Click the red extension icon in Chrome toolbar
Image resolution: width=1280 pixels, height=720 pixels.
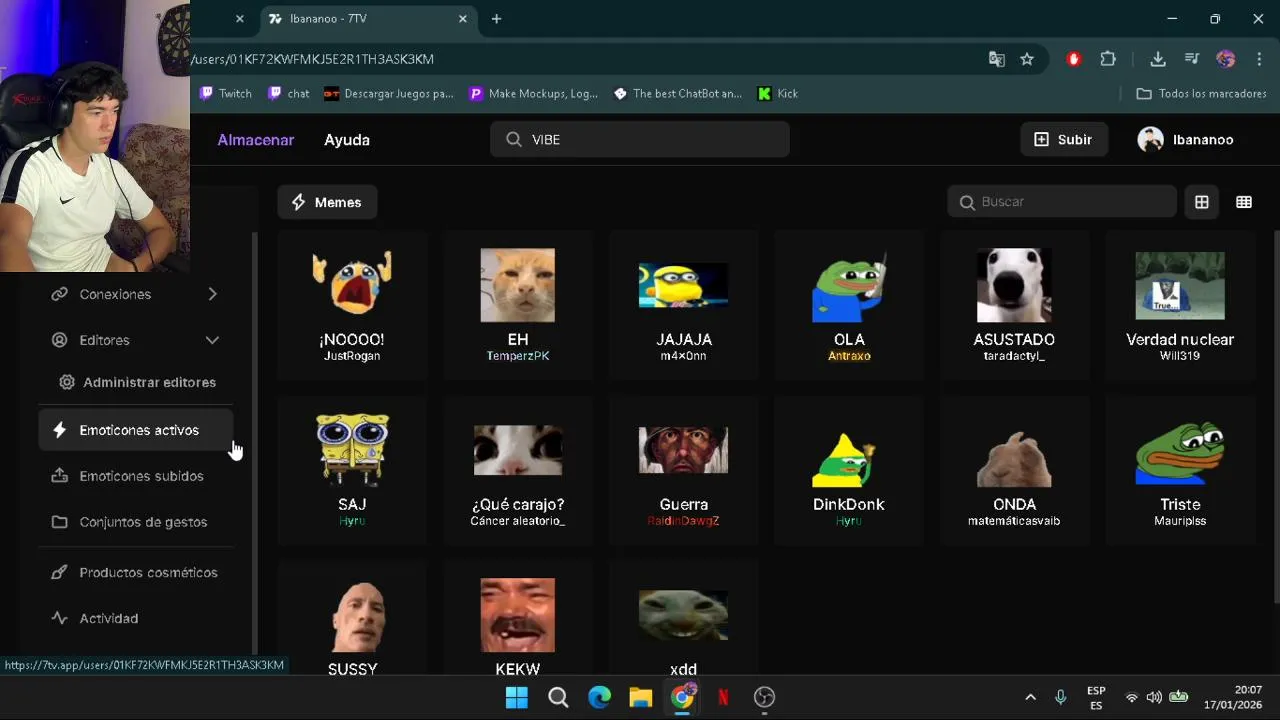(x=1074, y=59)
